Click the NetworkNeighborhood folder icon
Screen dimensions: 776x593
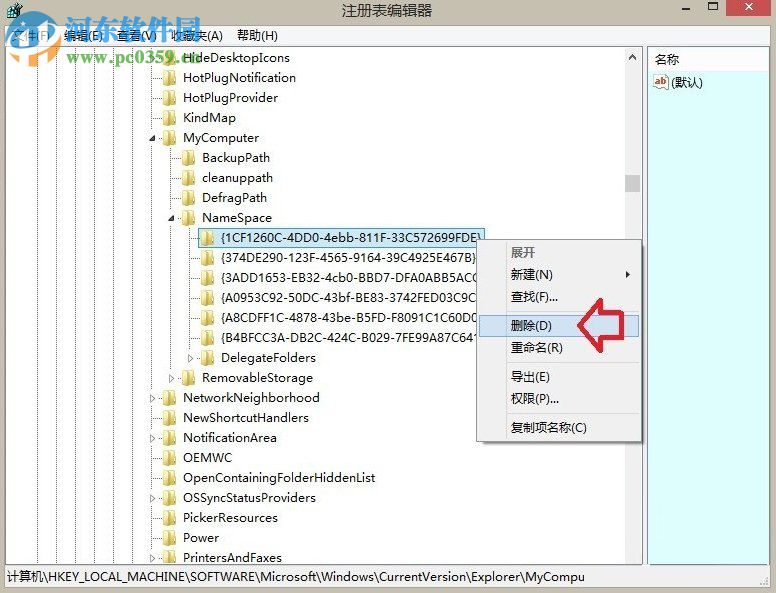169,397
